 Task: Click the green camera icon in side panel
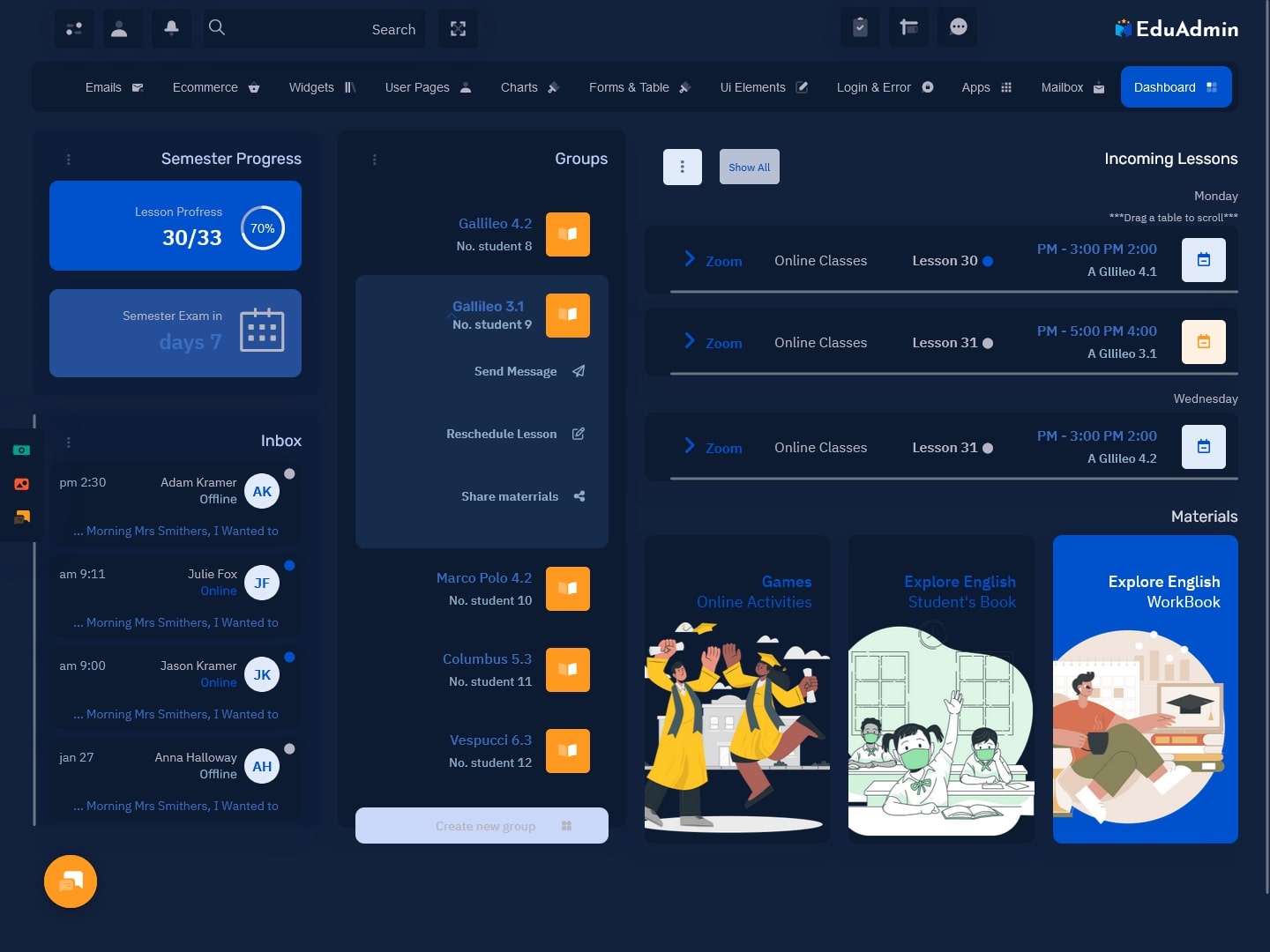(x=22, y=450)
